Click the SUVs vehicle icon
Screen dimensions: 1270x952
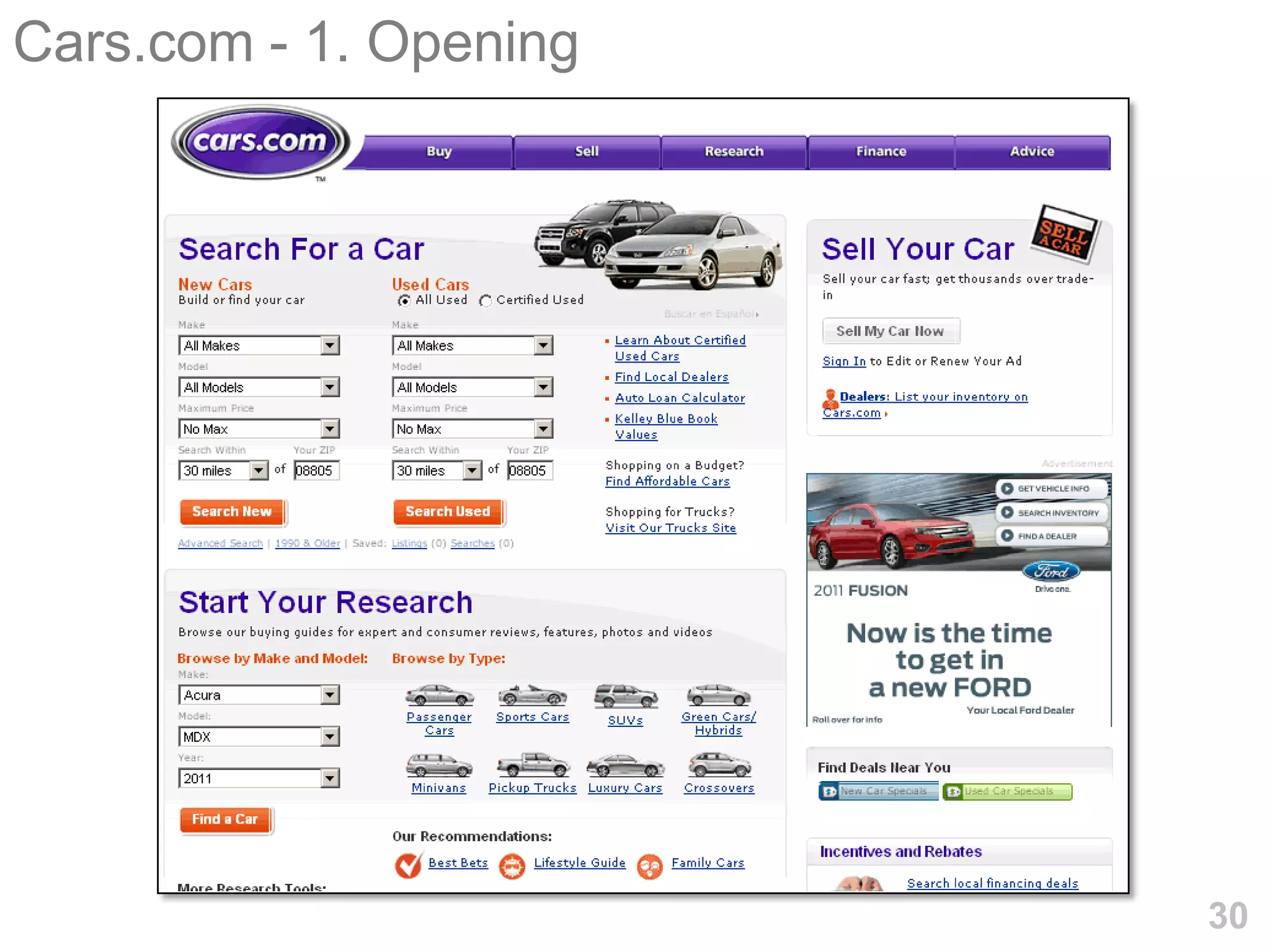(x=625, y=697)
